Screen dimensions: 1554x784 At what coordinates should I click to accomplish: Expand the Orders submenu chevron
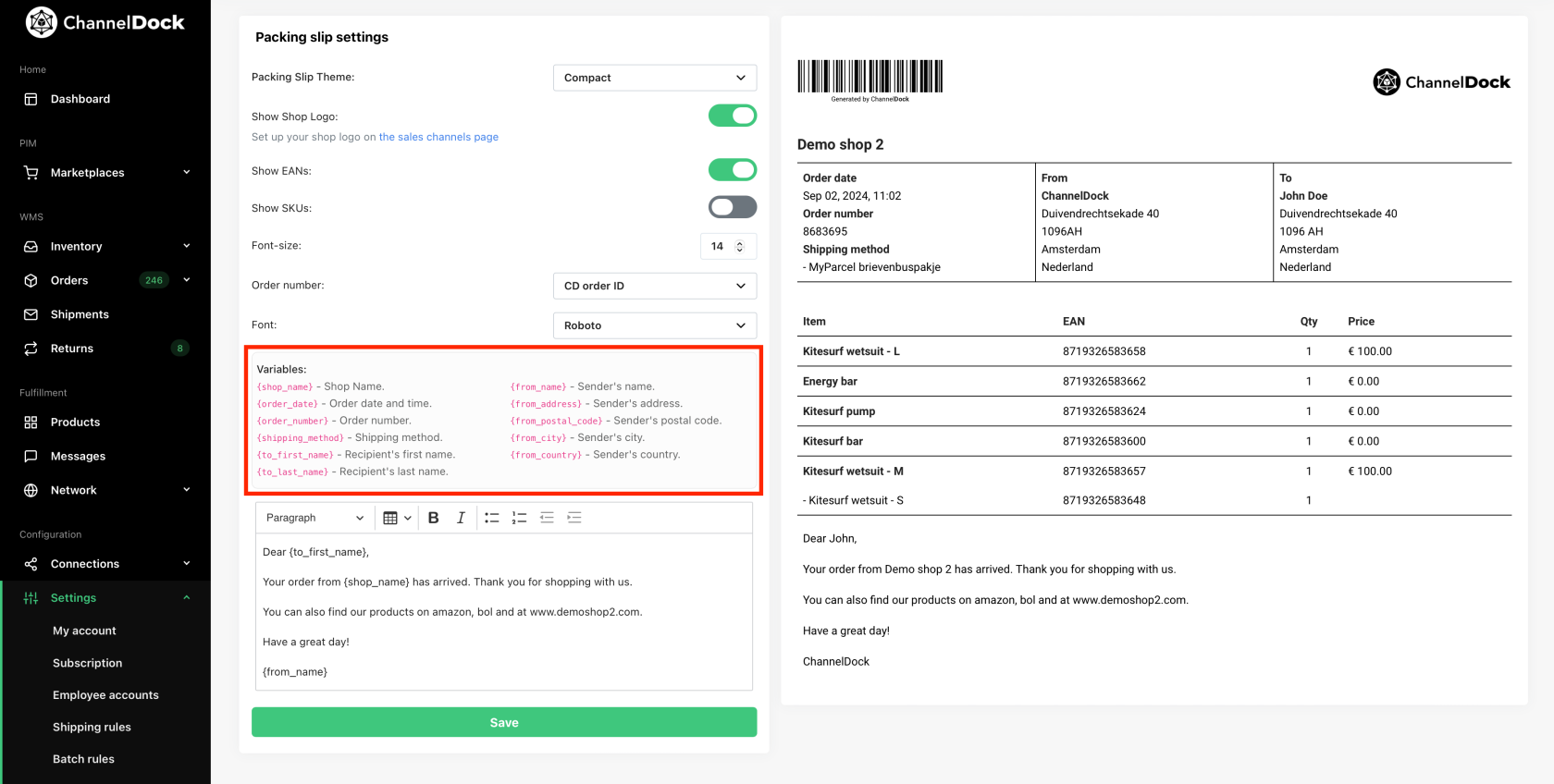click(x=187, y=280)
